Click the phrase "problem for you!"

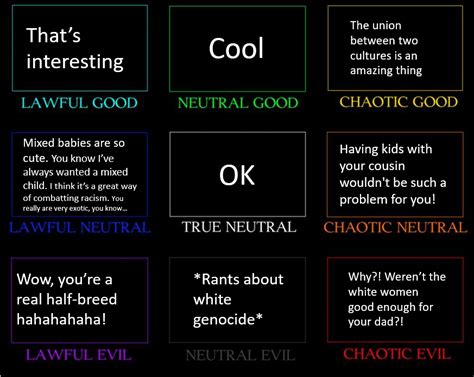(388, 199)
